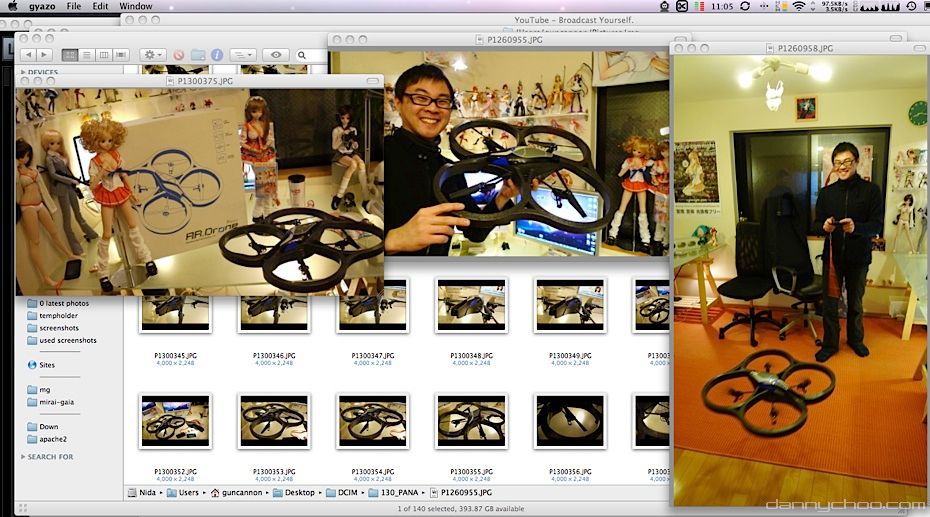Viewport: 930px width, 517px height.
Task: Switch Finder to Cover Flow view
Action: tap(121, 54)
